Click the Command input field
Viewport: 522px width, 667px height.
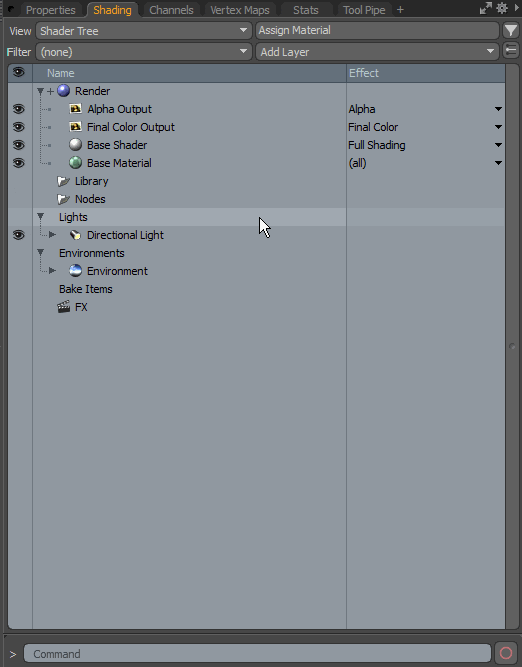257,653
